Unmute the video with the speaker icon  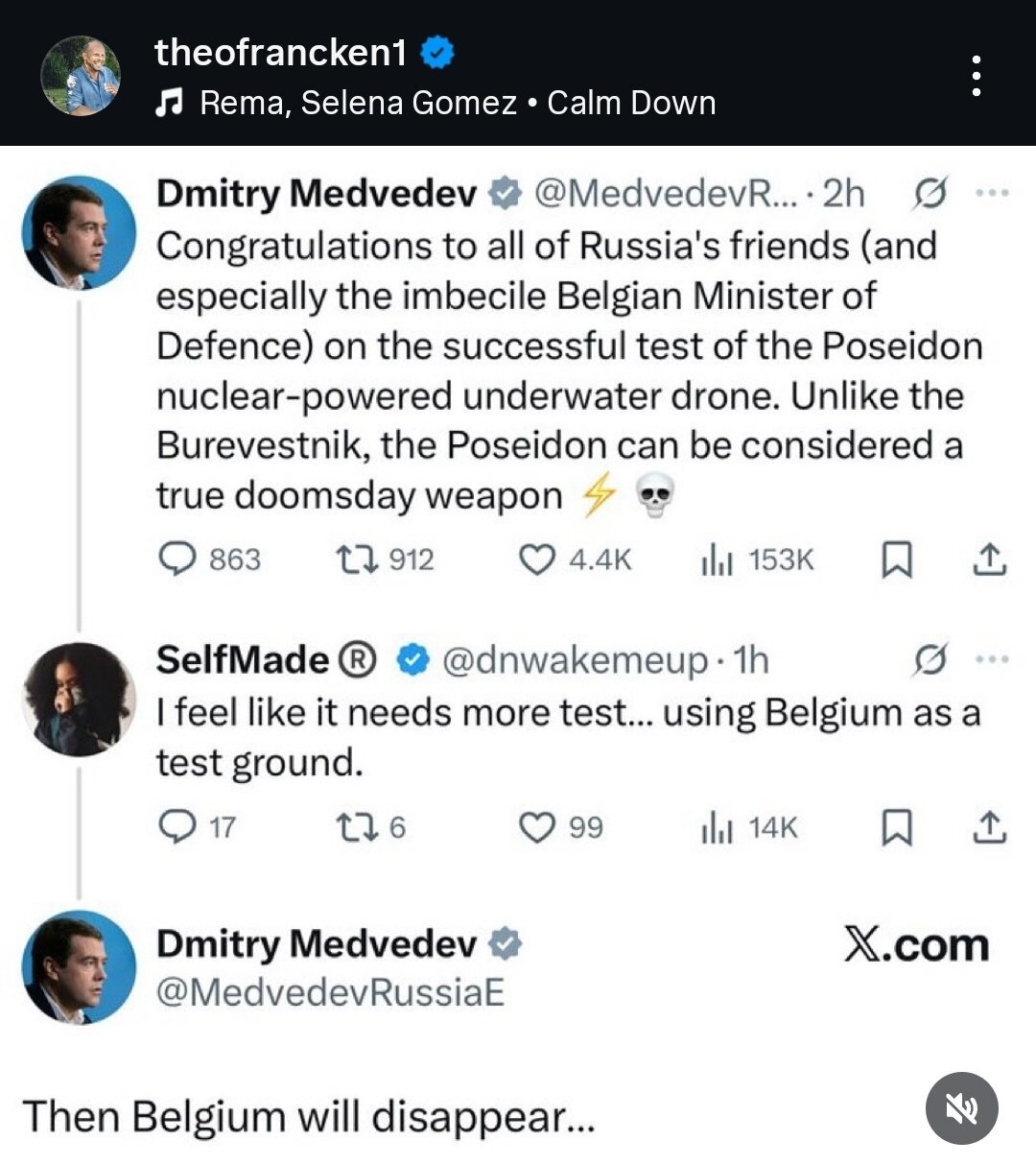pyautogui.click(x=961, y=1108)
